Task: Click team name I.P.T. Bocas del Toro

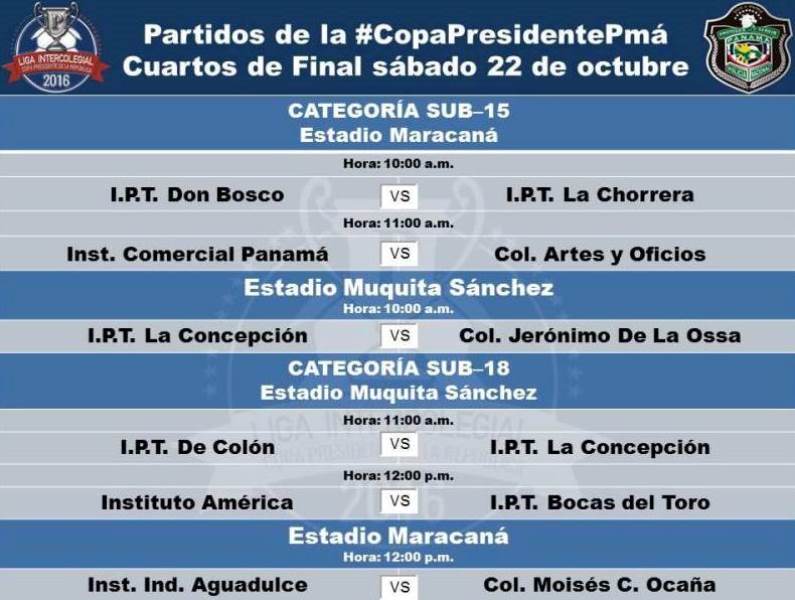Action: [x=600, y=502]
